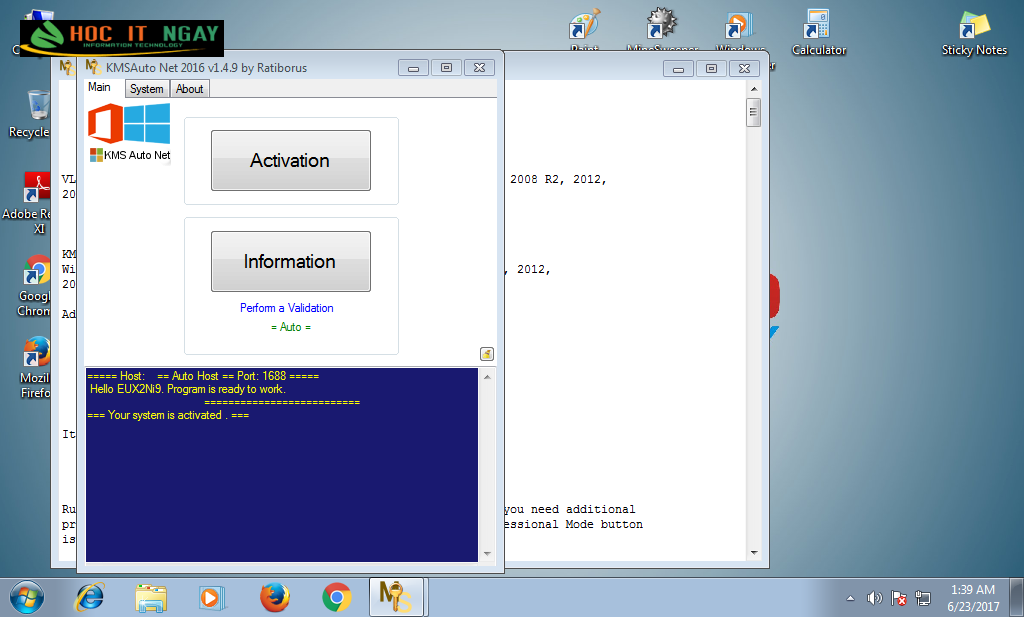Minimize the KMSAuto Net 2016 window

click(413, 68)
